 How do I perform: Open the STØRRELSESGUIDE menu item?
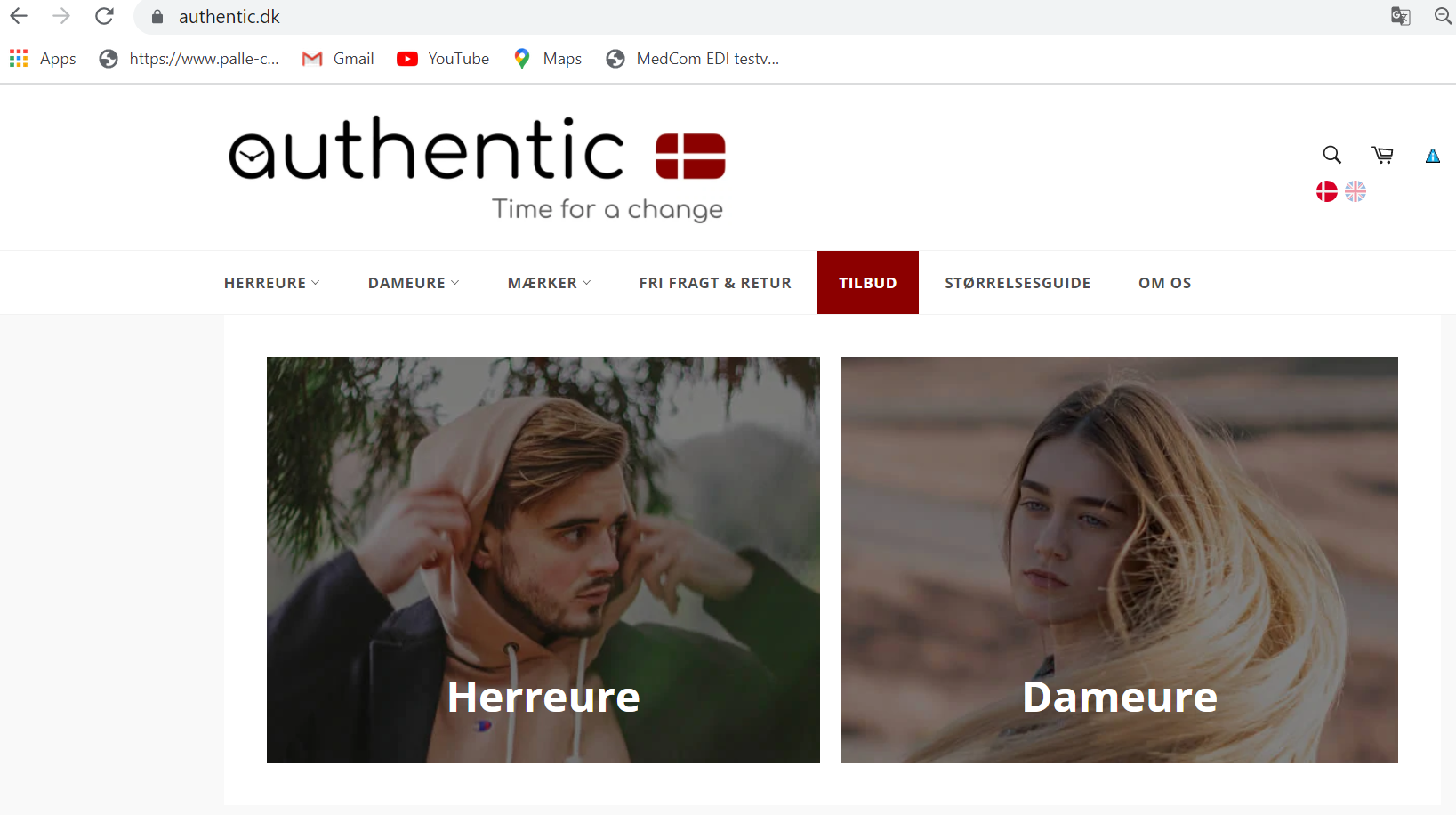(x=1018, y=283)
